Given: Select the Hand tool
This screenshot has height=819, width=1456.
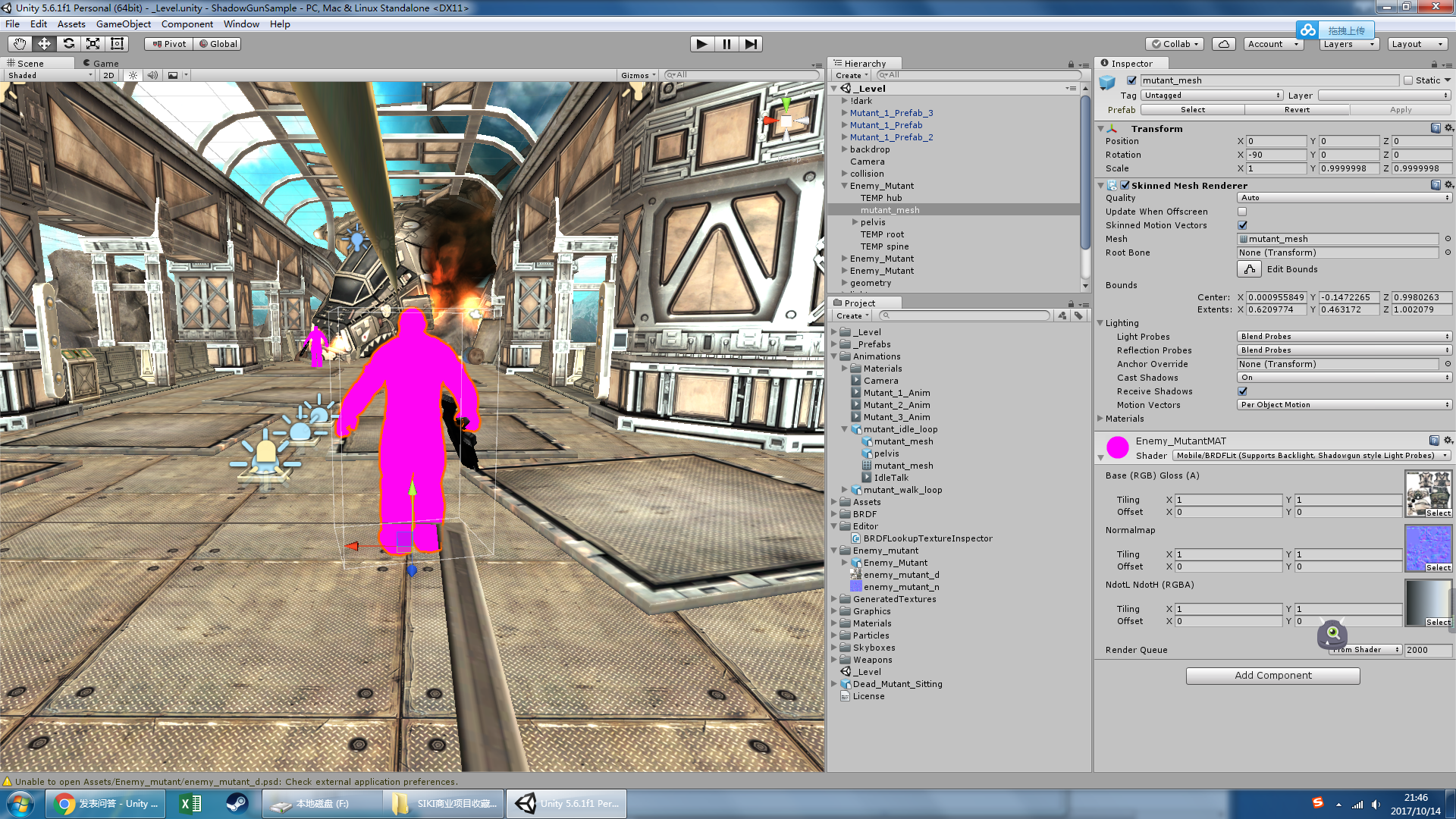Looking at the screenshot, I should [x=20, y=44].
